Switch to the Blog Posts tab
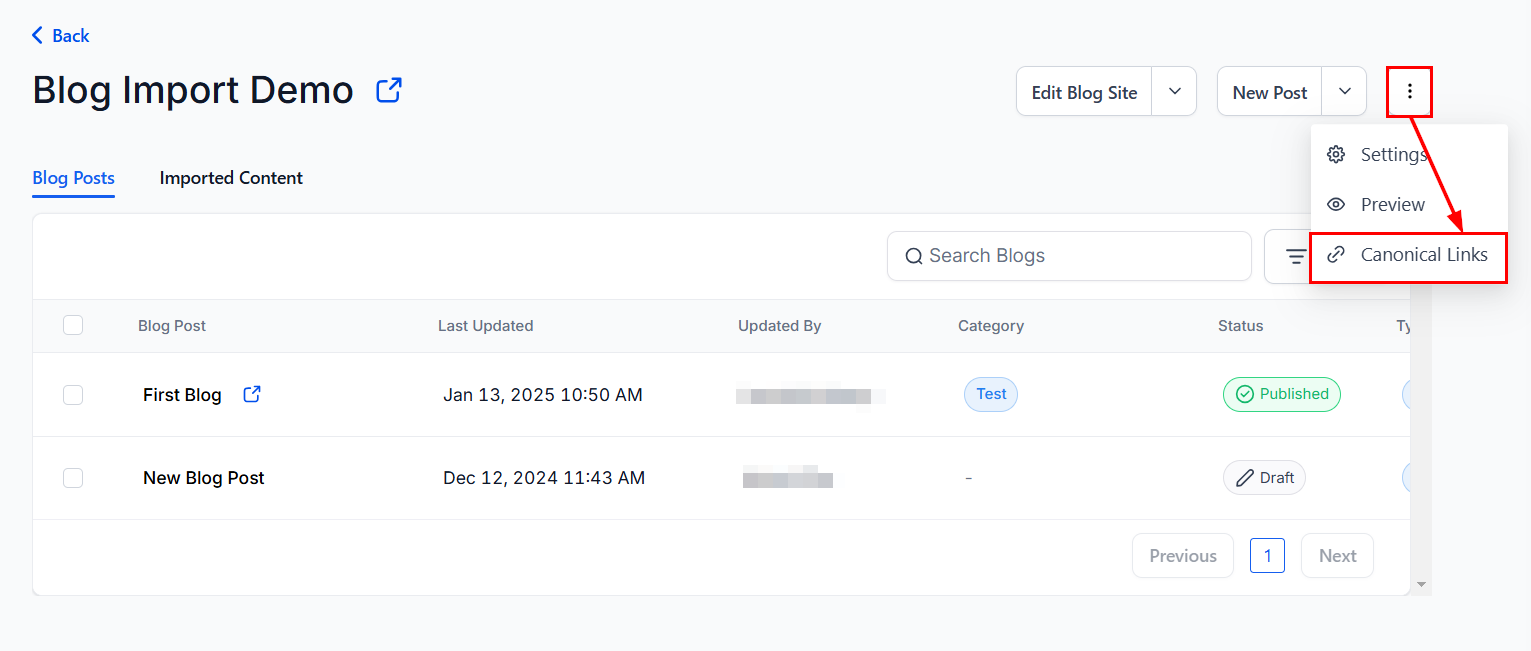This screenshot has height=651, width=1531. (74, 178)
